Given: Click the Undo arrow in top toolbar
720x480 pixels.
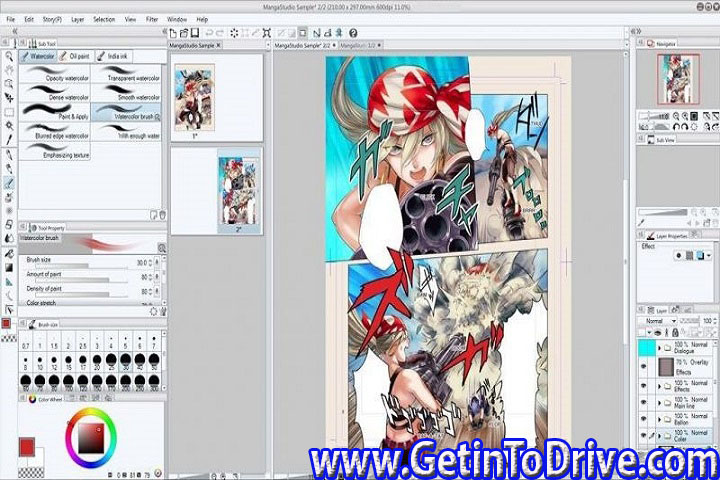Looking at the screenshot, I should coord(209,33).
